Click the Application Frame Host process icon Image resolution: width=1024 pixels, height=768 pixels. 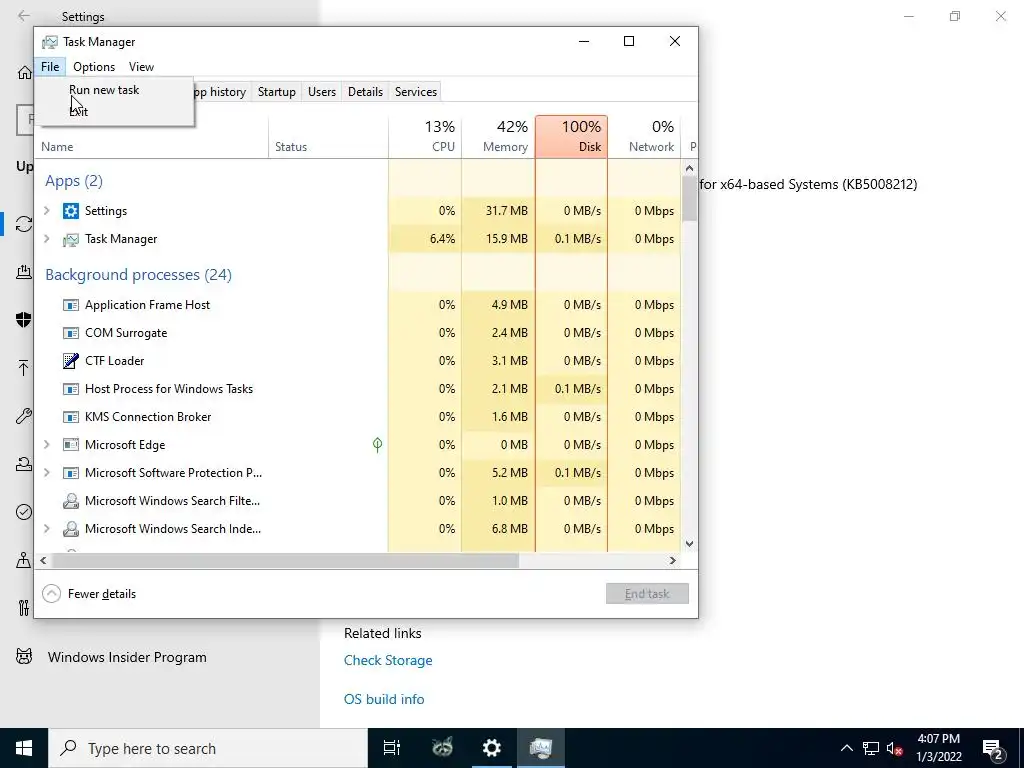tap(71, 305)
